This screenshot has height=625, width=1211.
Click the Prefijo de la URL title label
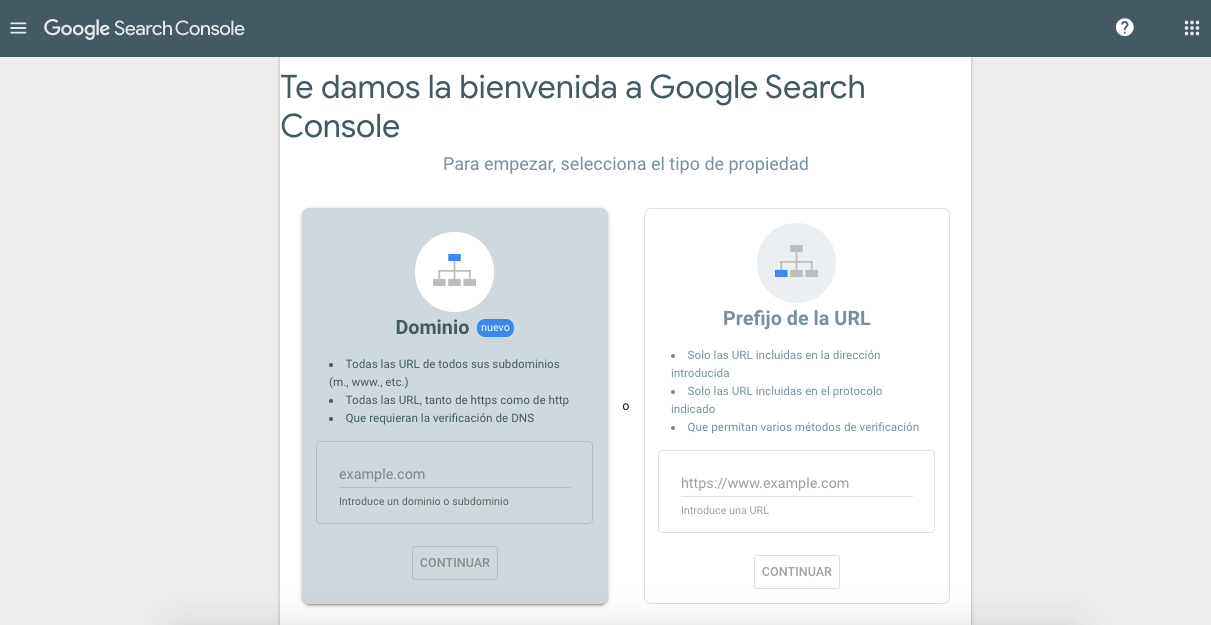click(796, 318)
